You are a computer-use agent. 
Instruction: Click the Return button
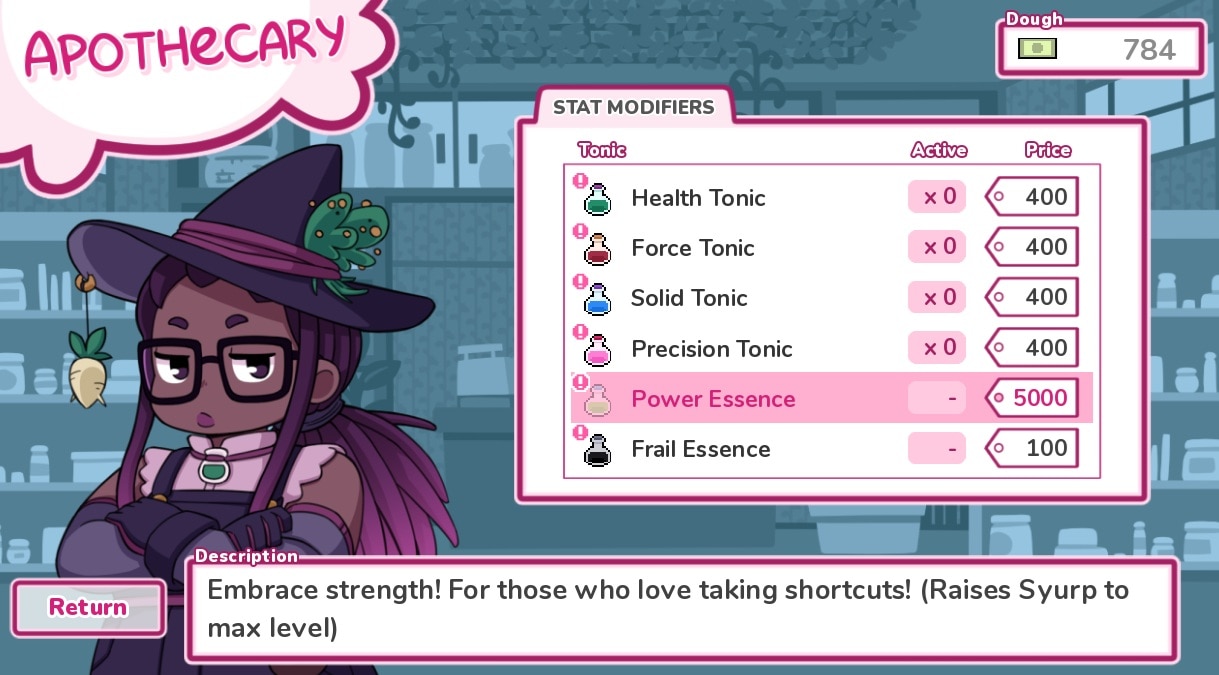[x=88, y=607]
